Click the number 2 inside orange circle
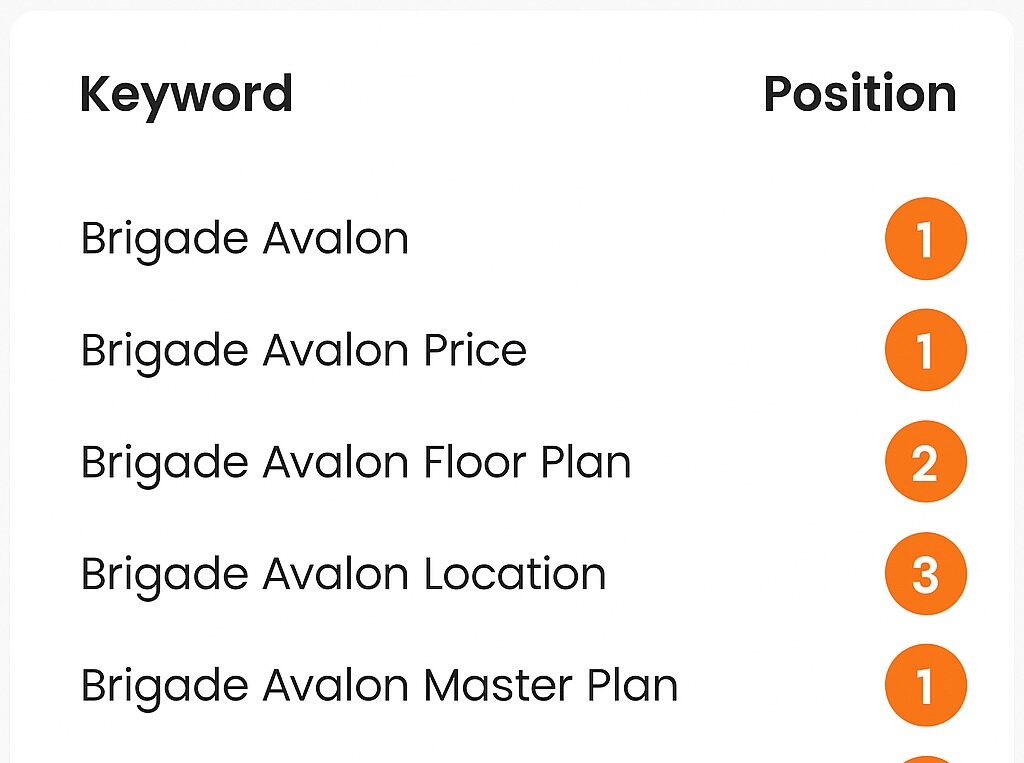Screen dimensions: 1024x763 (925, 463)
